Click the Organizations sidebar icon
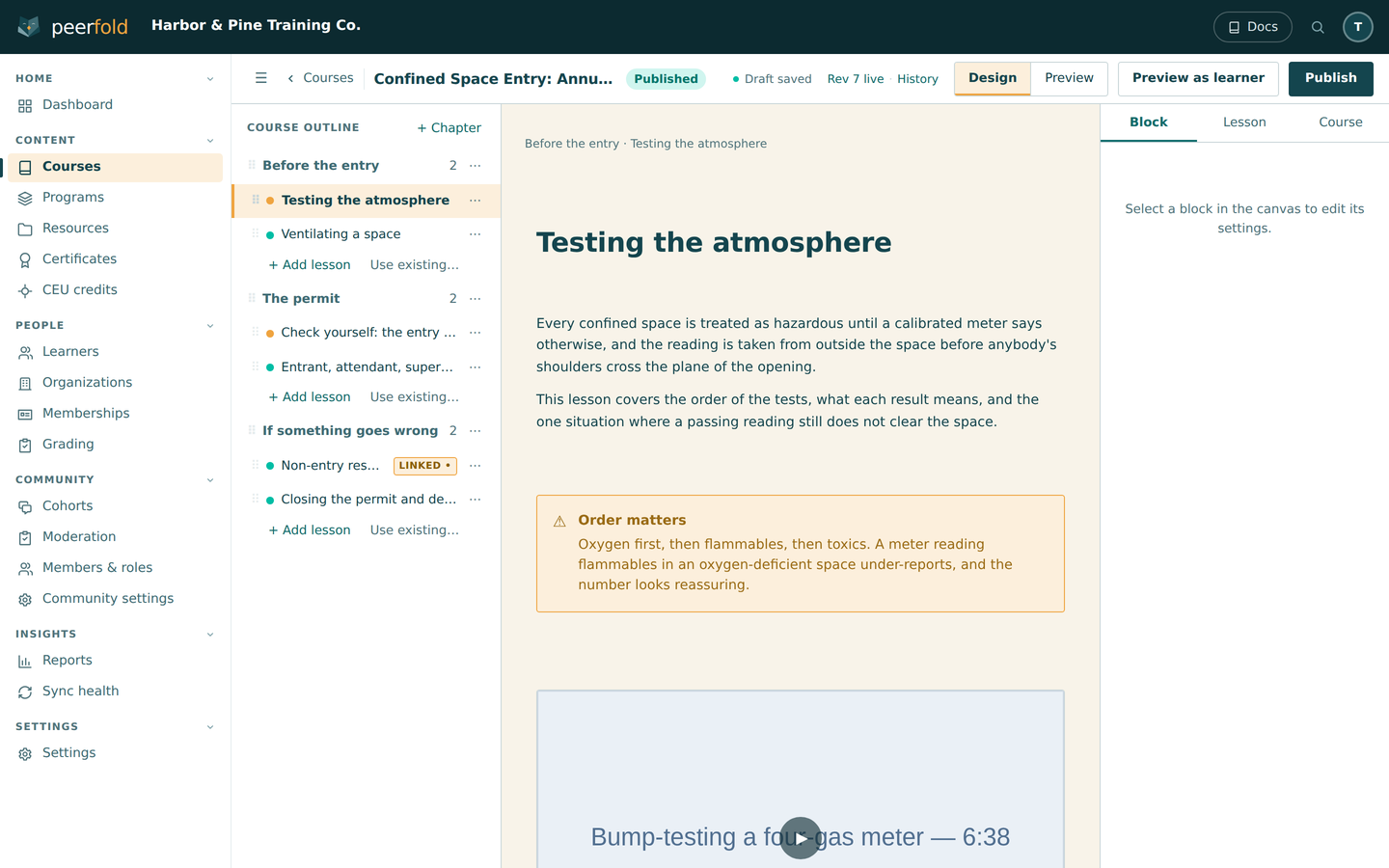 coord(25,383)
